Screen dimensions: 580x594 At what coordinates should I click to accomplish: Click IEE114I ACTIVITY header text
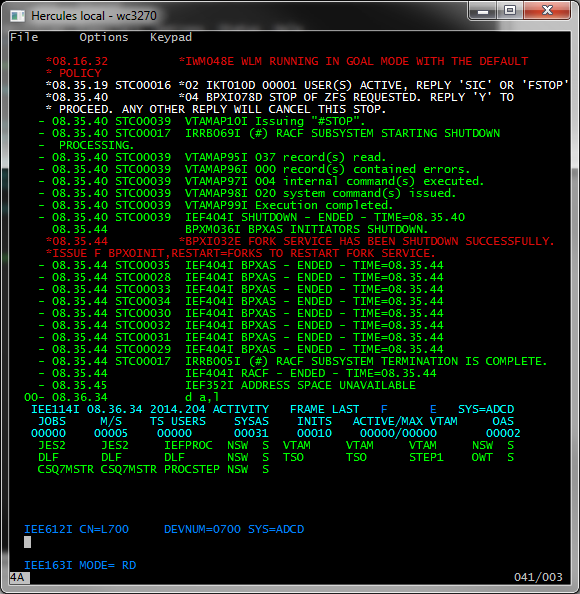150,410
